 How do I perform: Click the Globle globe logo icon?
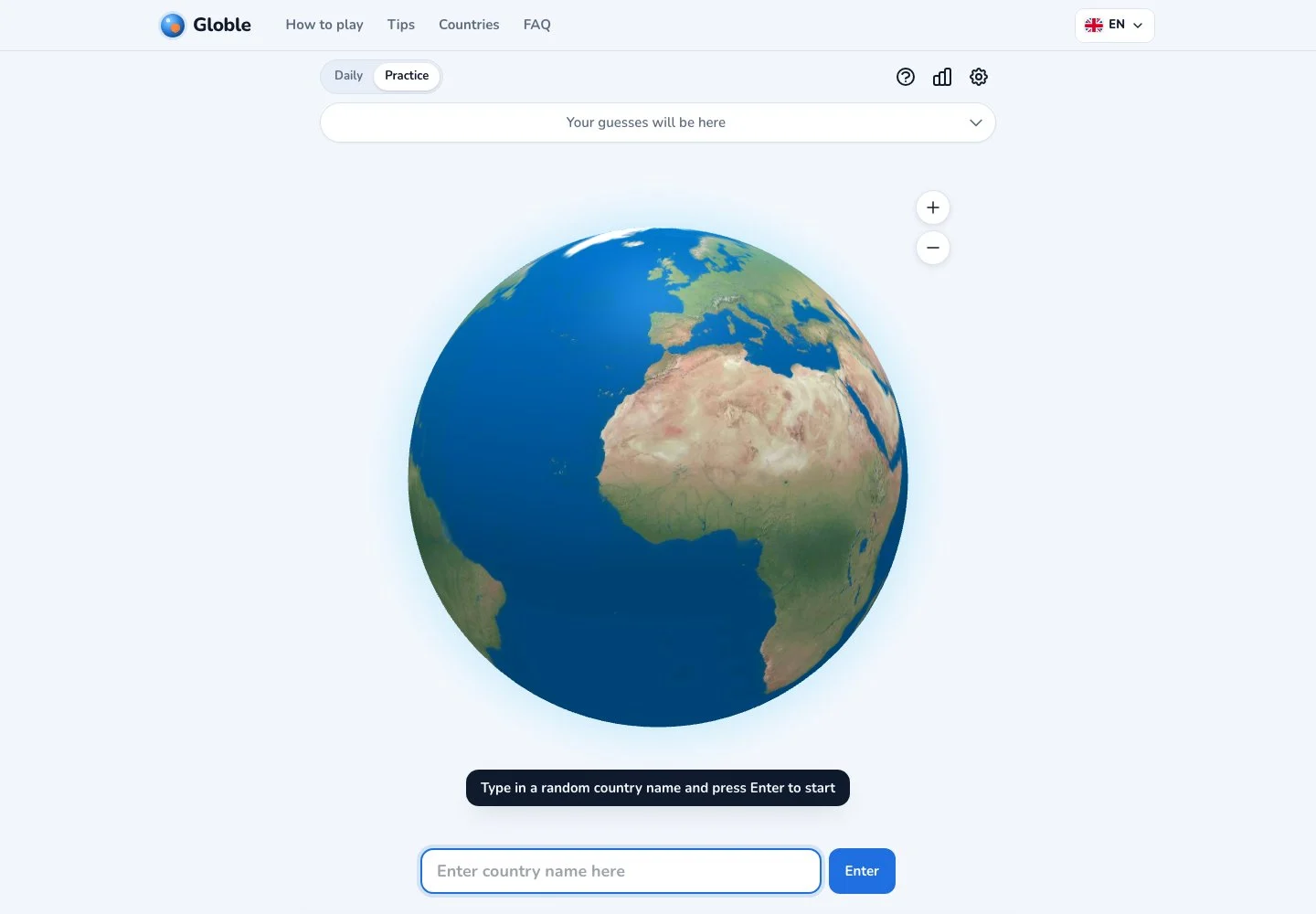[172, 25]
